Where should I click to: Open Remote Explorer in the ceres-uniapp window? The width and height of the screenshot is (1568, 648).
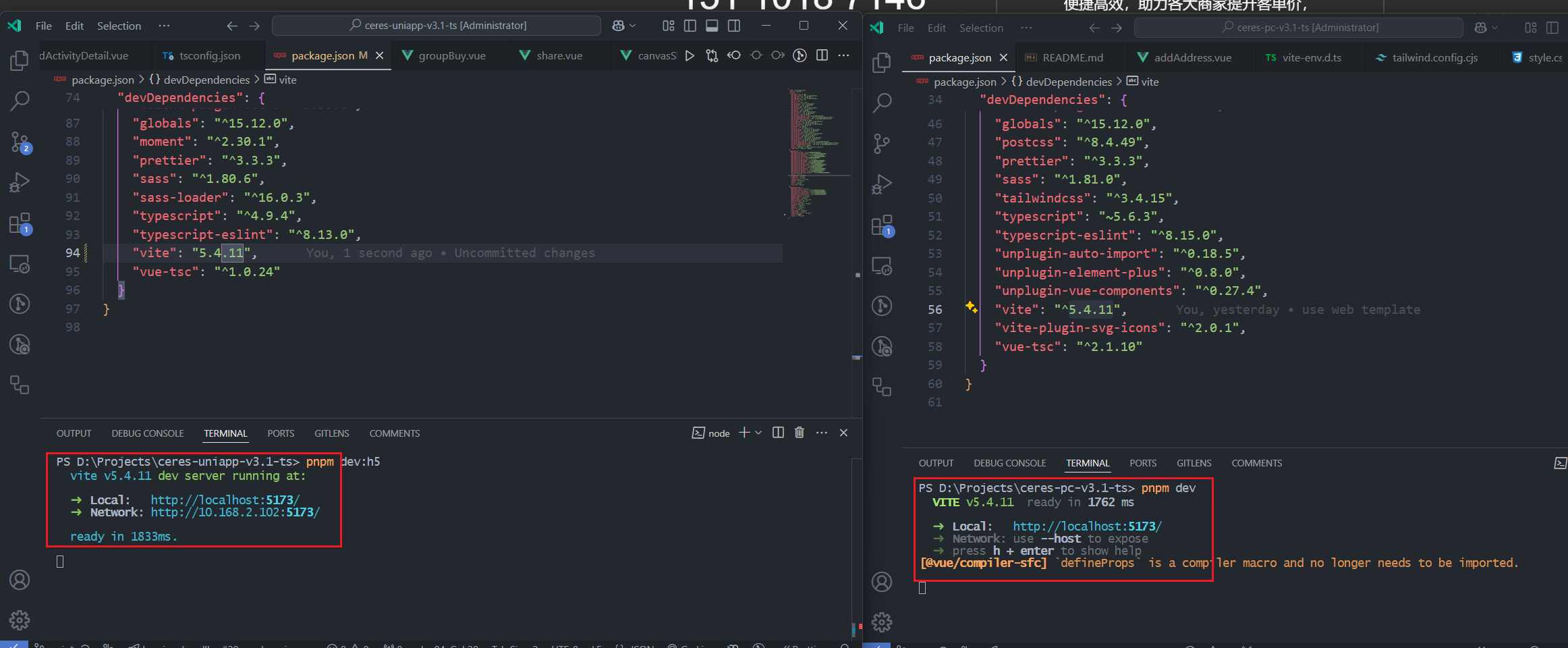tap(20, 264)
